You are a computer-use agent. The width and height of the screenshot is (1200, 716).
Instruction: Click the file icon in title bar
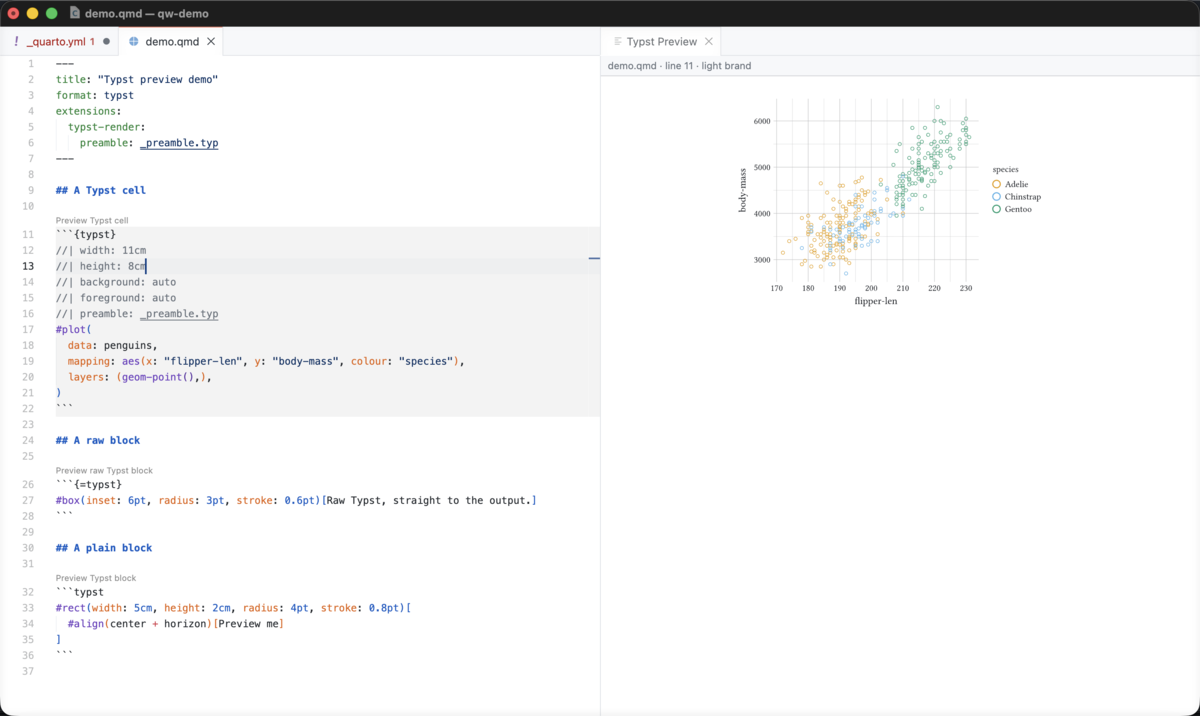74,13
